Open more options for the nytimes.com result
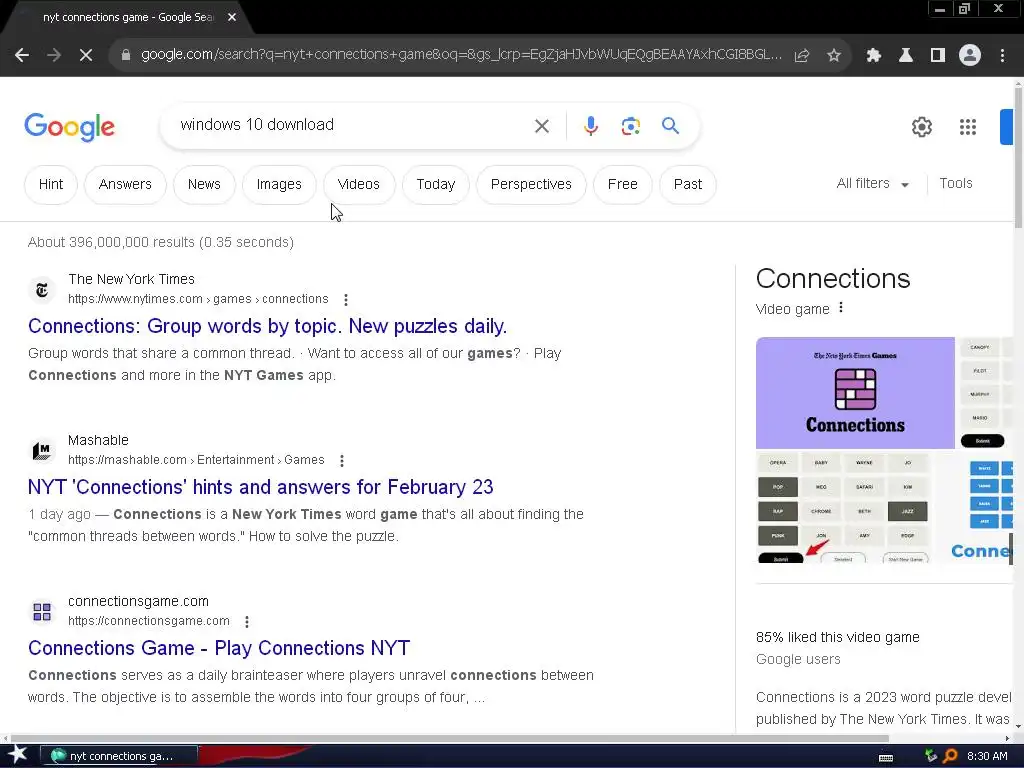Image resolution: width=1024 pixels, height=768 pixels. (345, 300)
